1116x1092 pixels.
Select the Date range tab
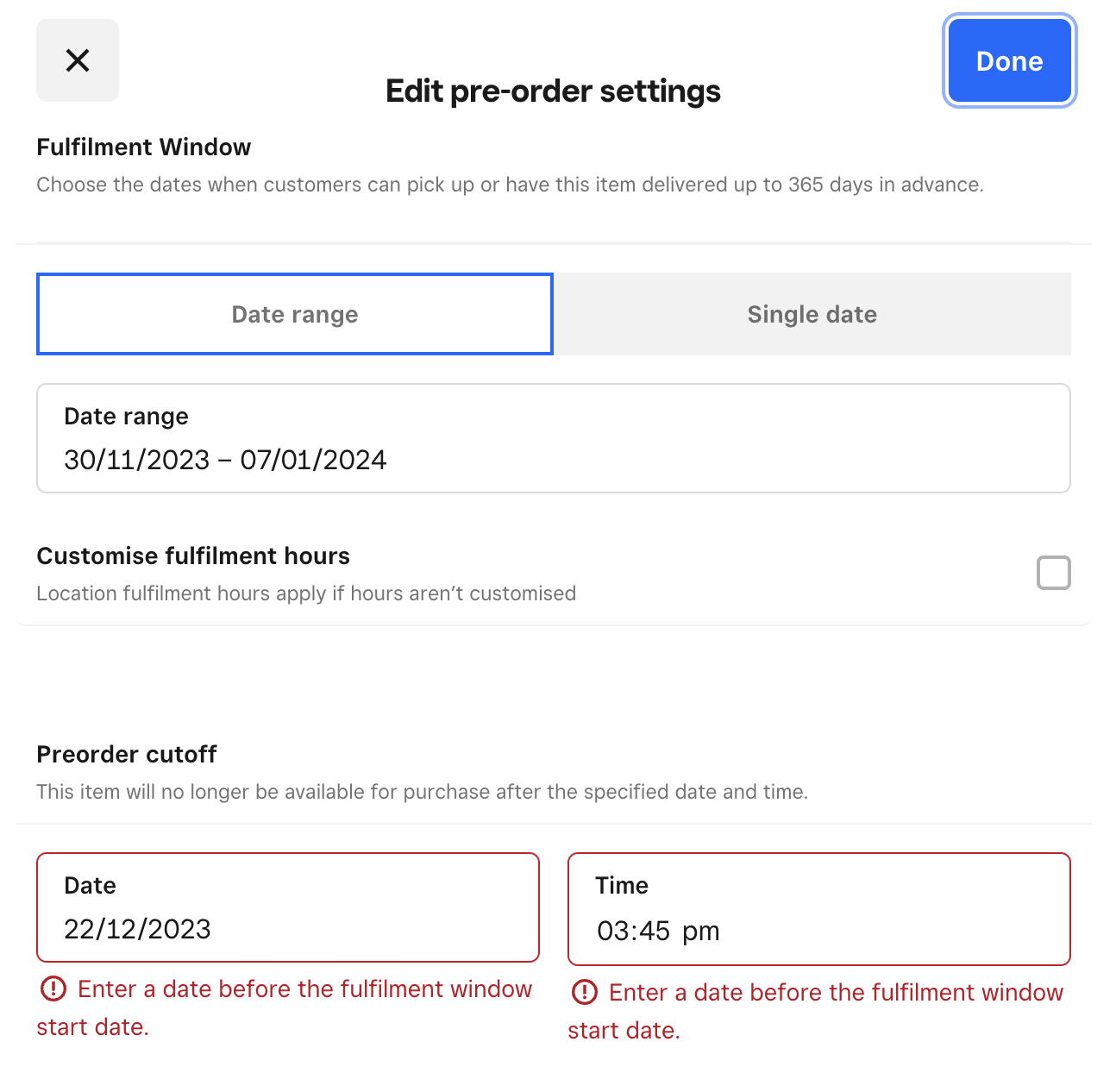[294, 314]
